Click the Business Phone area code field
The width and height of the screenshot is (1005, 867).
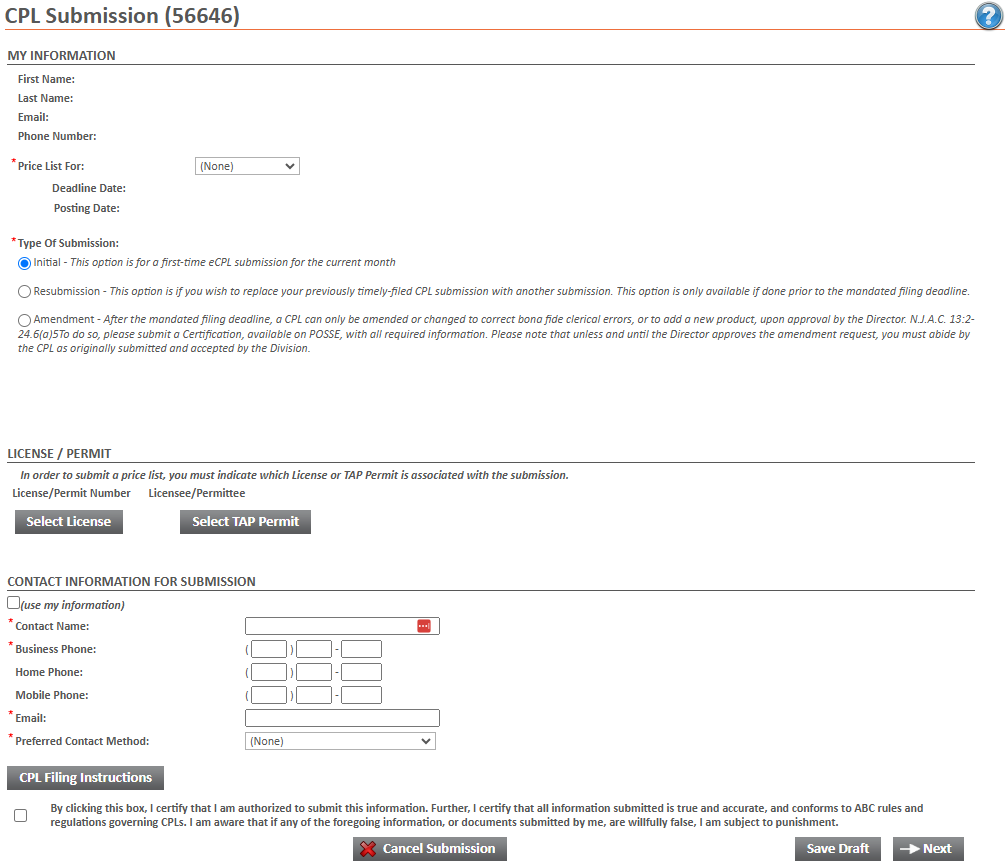pos(269,649)
